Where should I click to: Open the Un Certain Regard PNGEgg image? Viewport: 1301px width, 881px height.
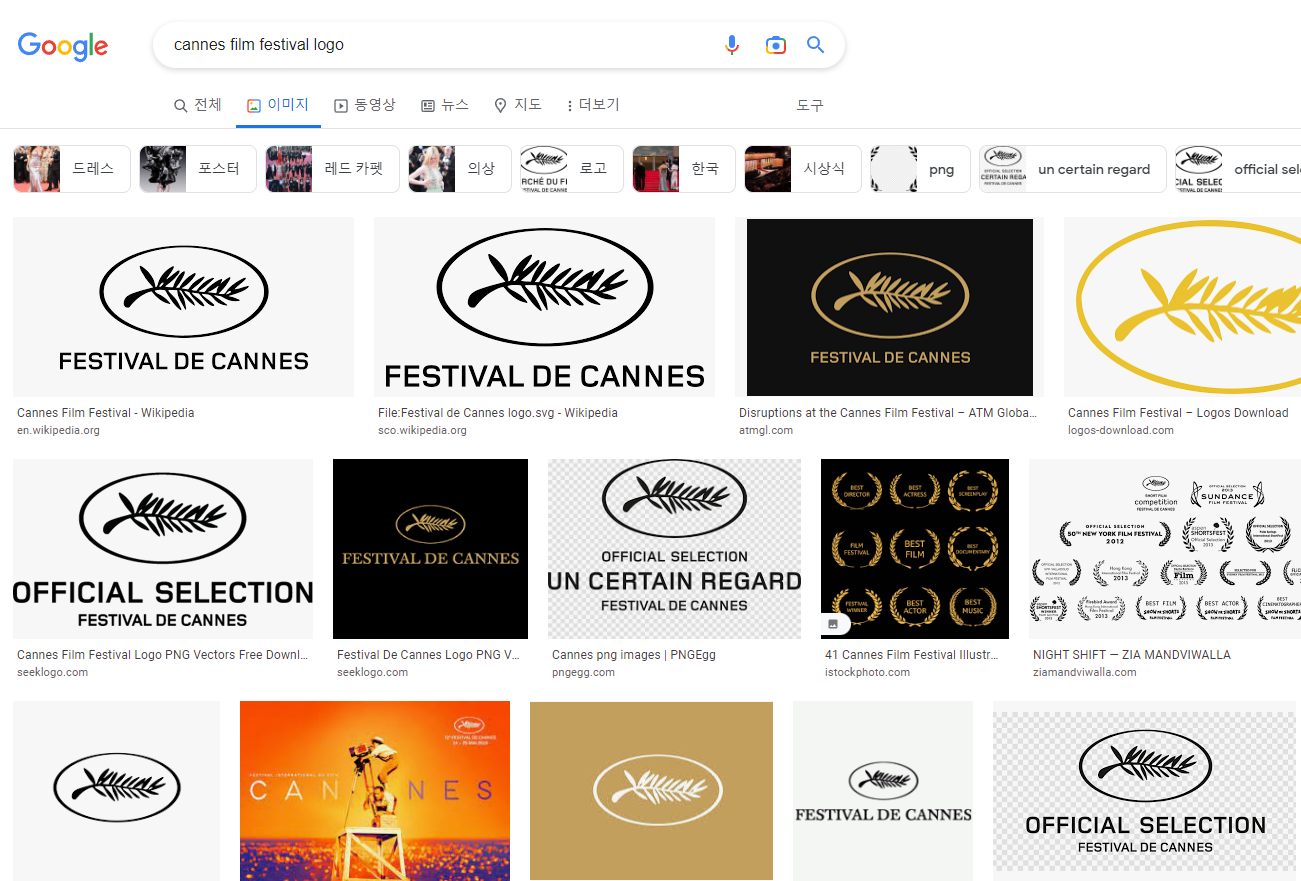point(674,549)
